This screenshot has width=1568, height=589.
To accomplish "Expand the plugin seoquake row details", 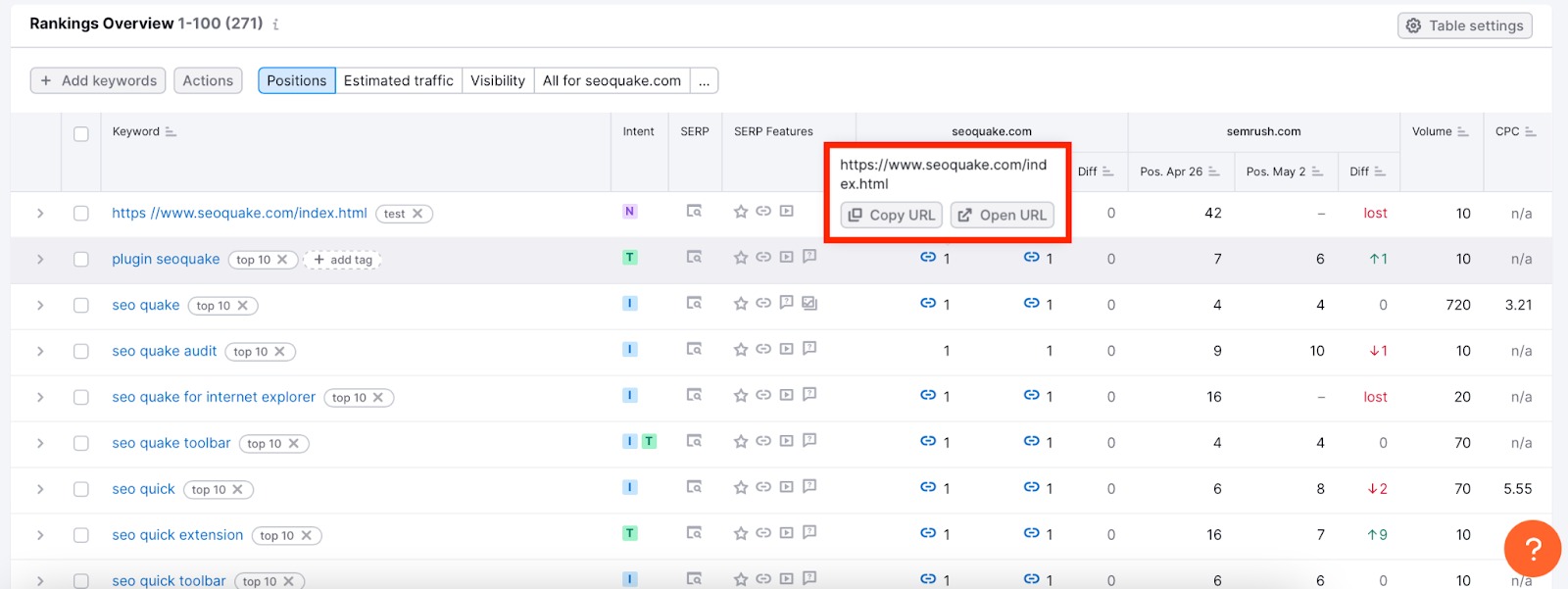I will [x=40, y=260].
